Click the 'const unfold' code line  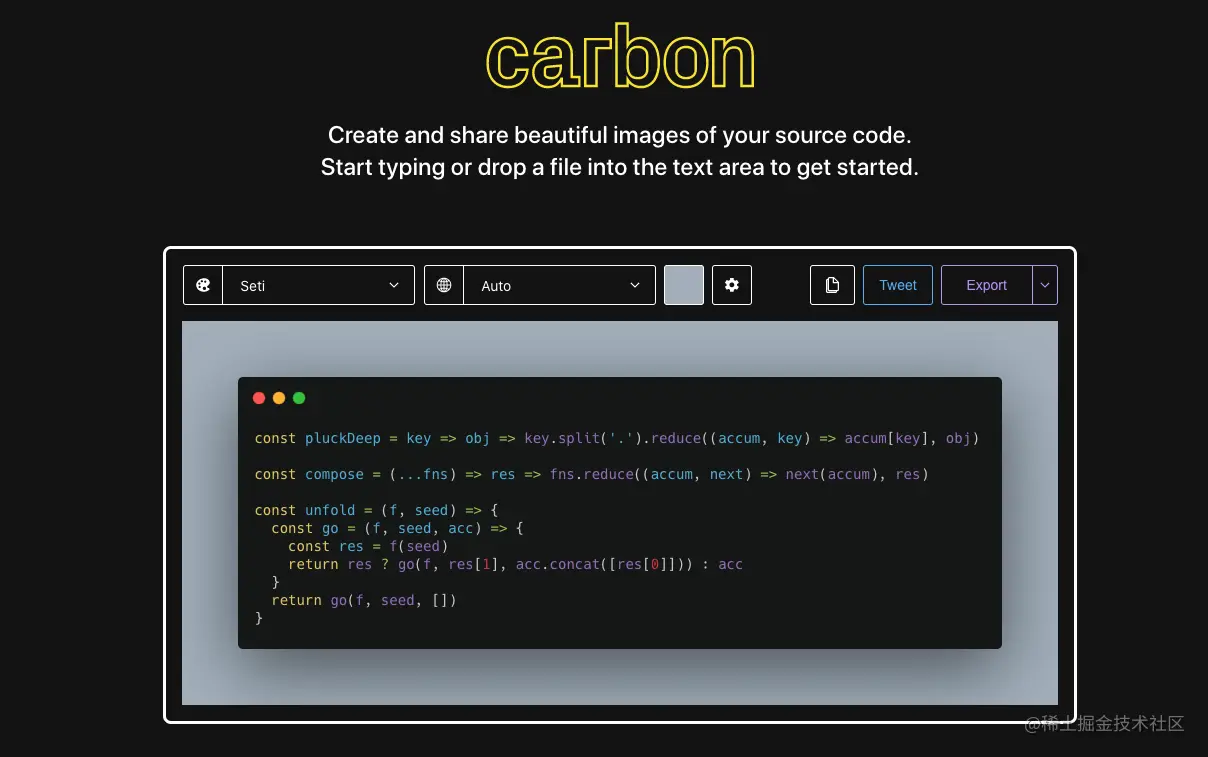[376, 510]
